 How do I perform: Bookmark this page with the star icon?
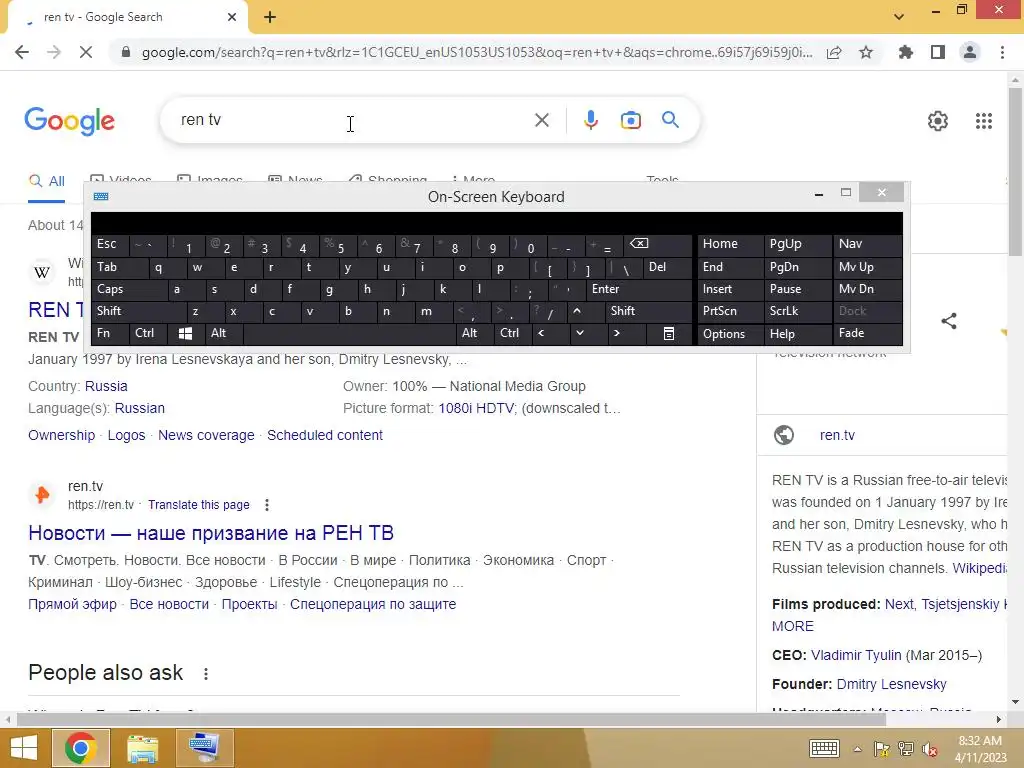pos(866,52)
